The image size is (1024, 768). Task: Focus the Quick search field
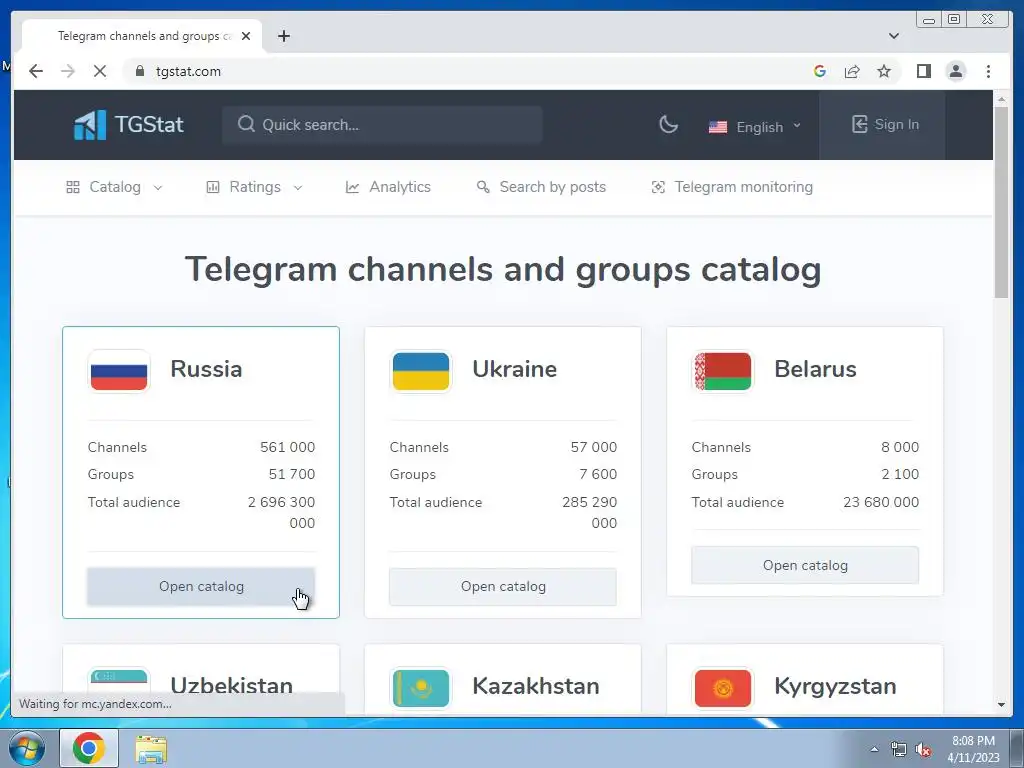(382, 125)
